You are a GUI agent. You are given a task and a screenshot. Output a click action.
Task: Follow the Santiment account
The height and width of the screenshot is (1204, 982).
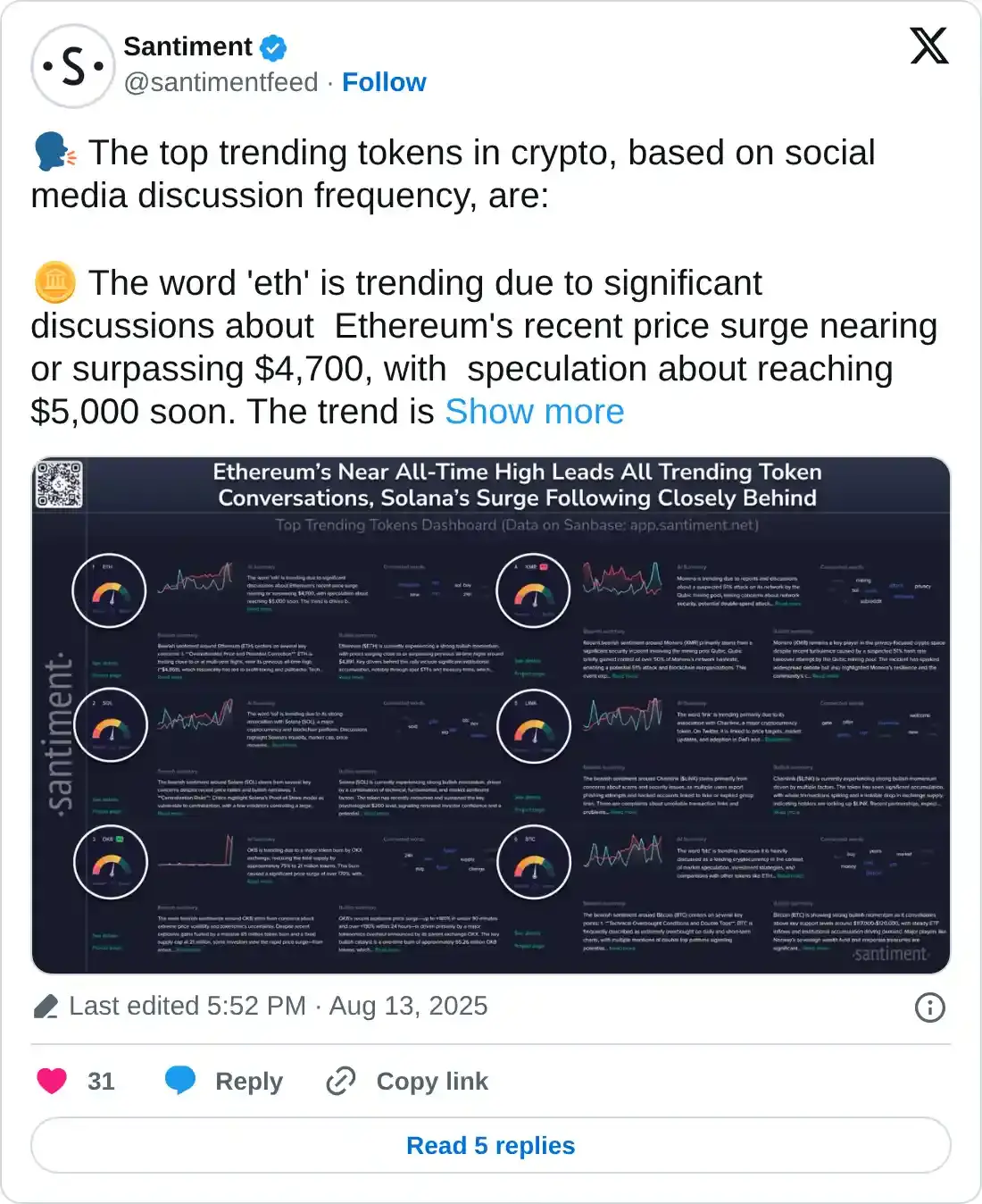pyautogui.click(x=384, y=82)
